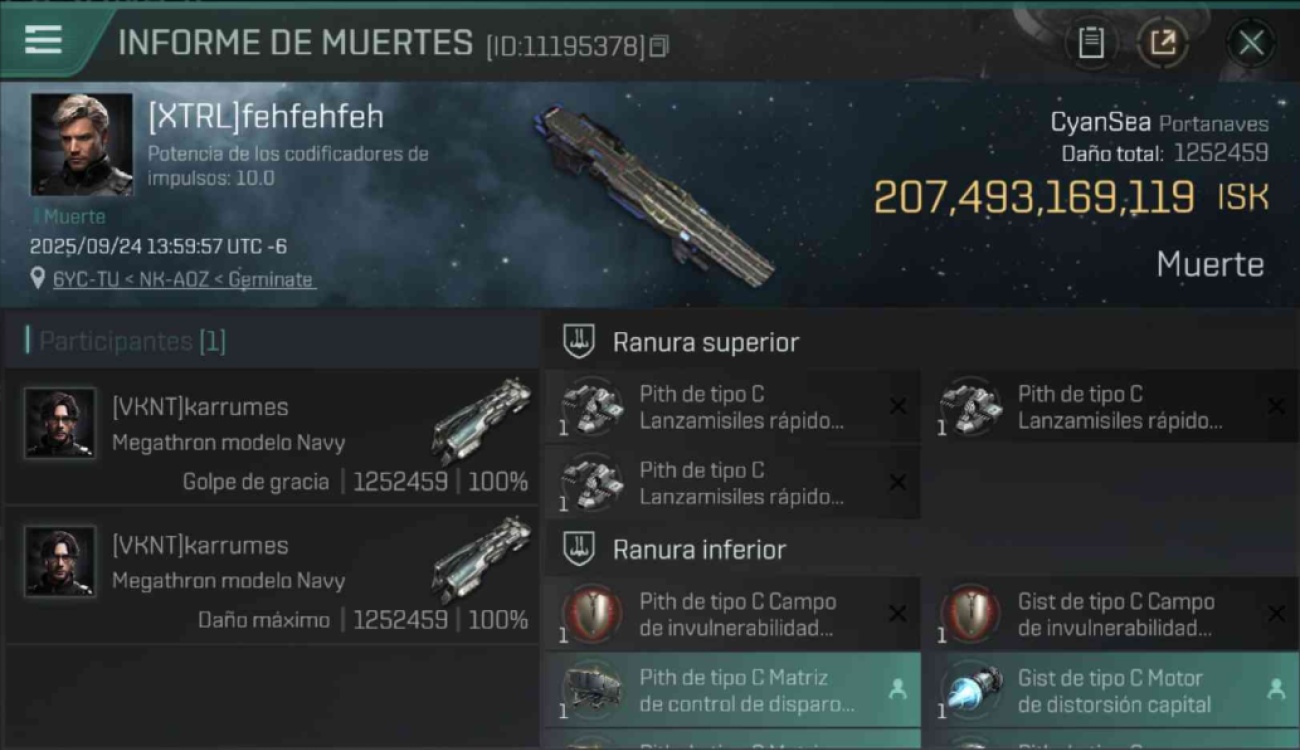
Task: Click the Gist Campo de invulnerabilidad module icon
Action: (x=971, y=614)
